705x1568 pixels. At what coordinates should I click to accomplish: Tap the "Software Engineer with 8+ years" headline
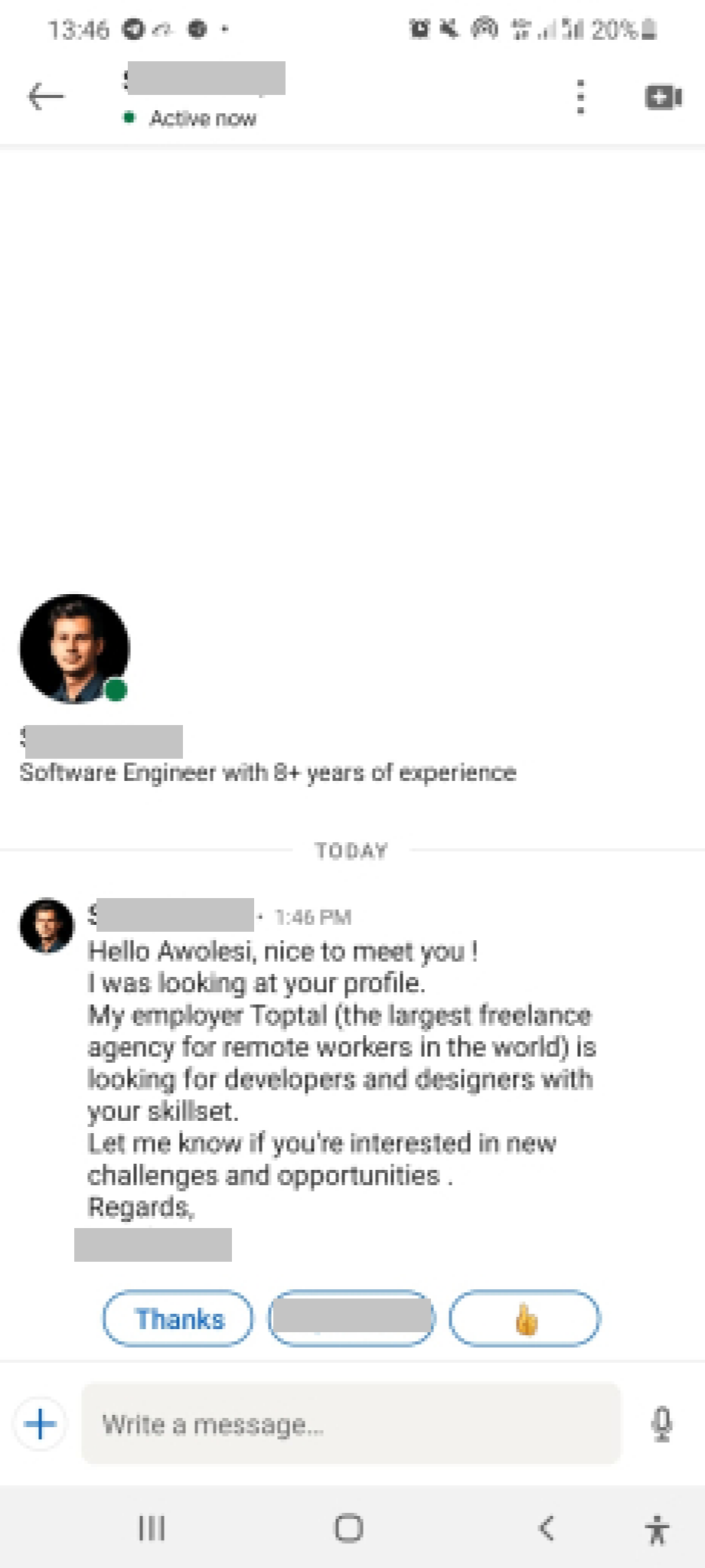coord(268,773)
